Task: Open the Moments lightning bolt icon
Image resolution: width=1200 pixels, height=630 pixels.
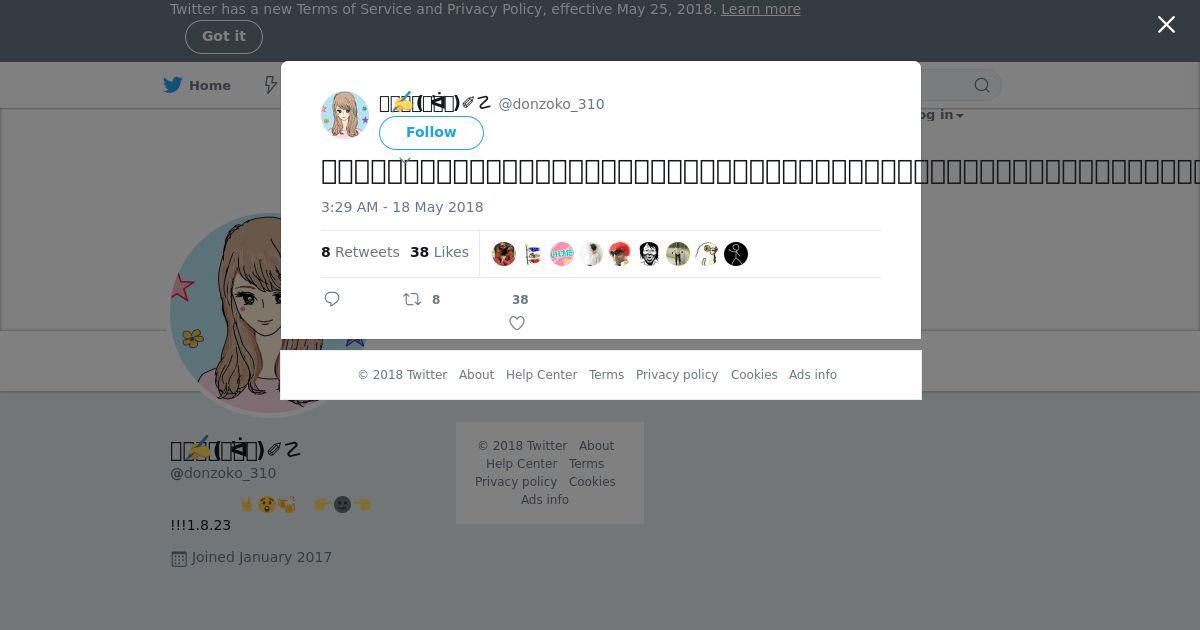Action: pos(271,85)
